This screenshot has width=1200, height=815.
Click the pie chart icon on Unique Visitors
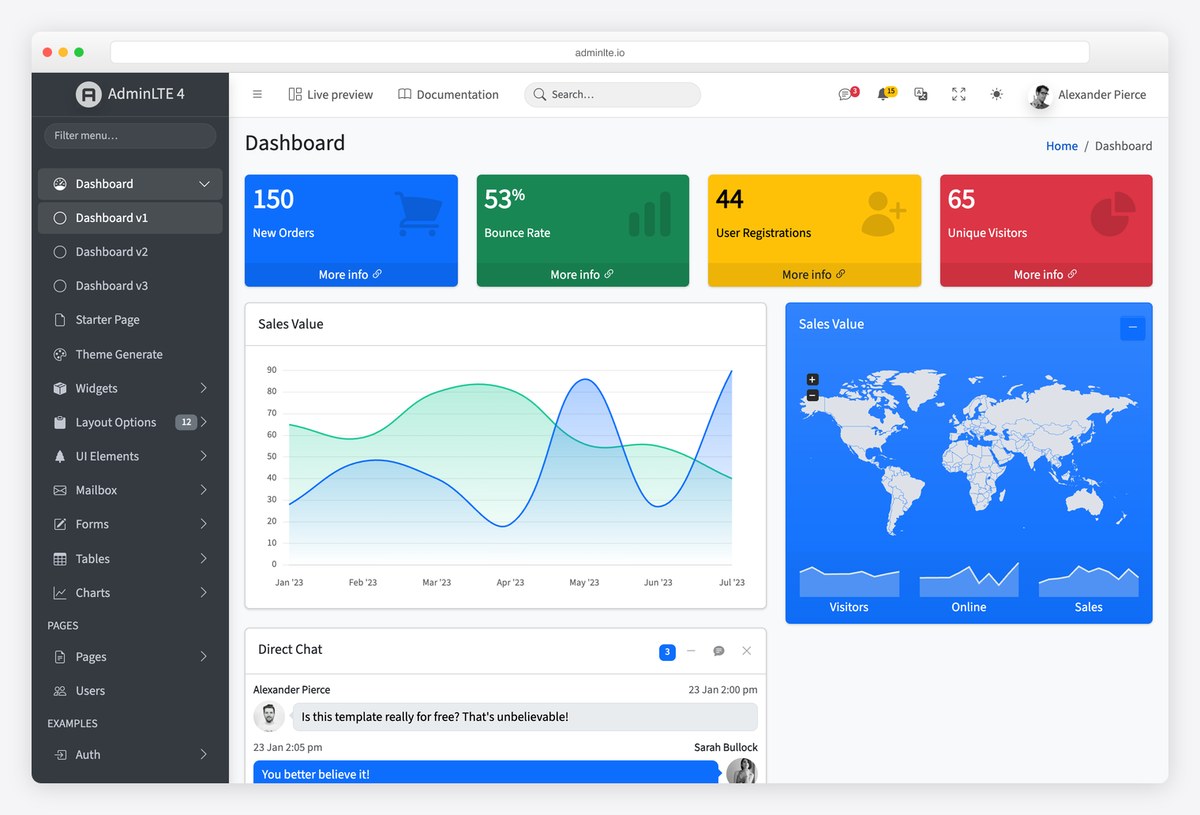coord(1113,214)
